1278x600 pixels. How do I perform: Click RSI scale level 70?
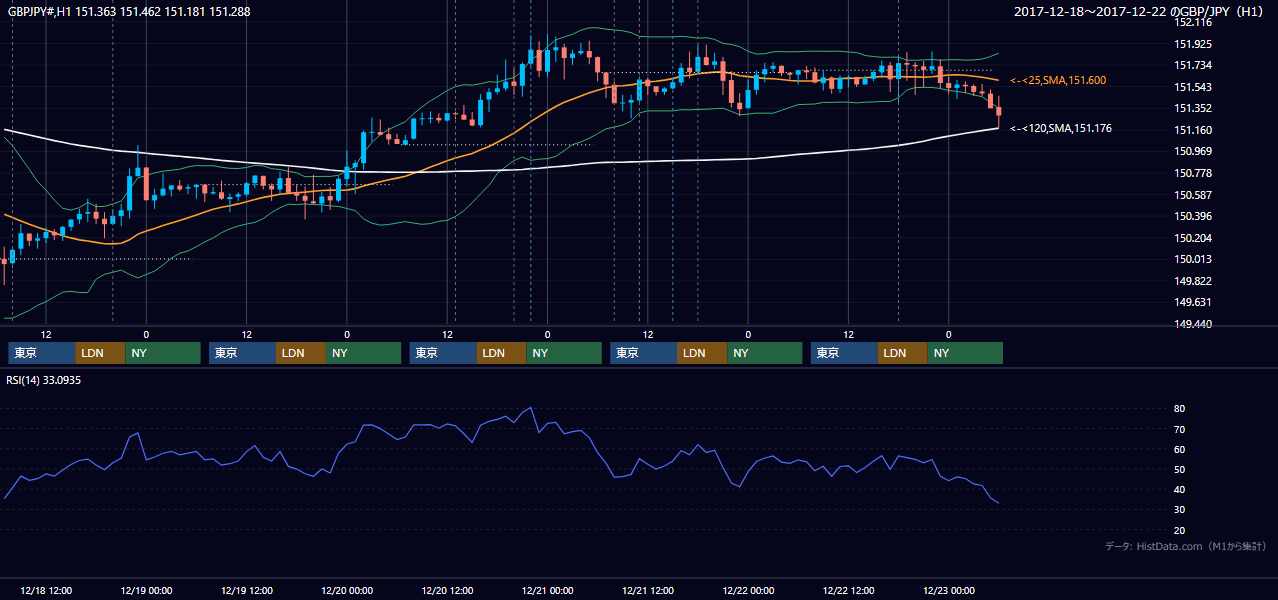1179,429
